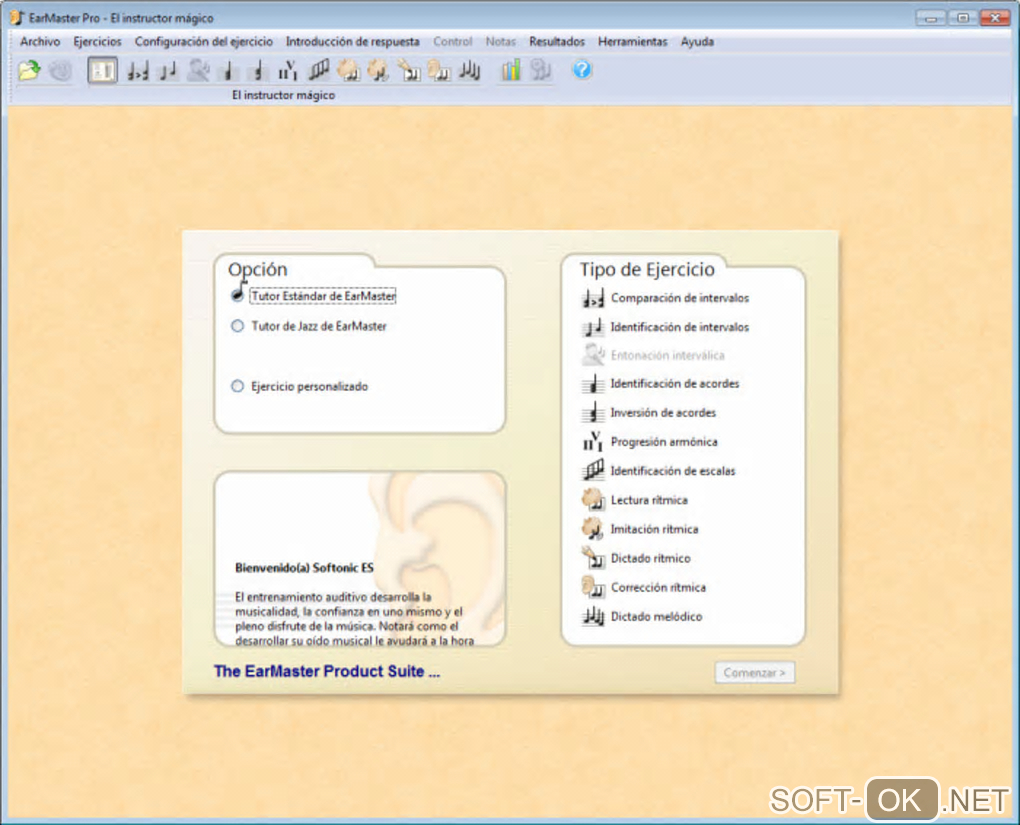Open the Ejercicios menu
Screen dimensions: 1020x825
(97, 42)
